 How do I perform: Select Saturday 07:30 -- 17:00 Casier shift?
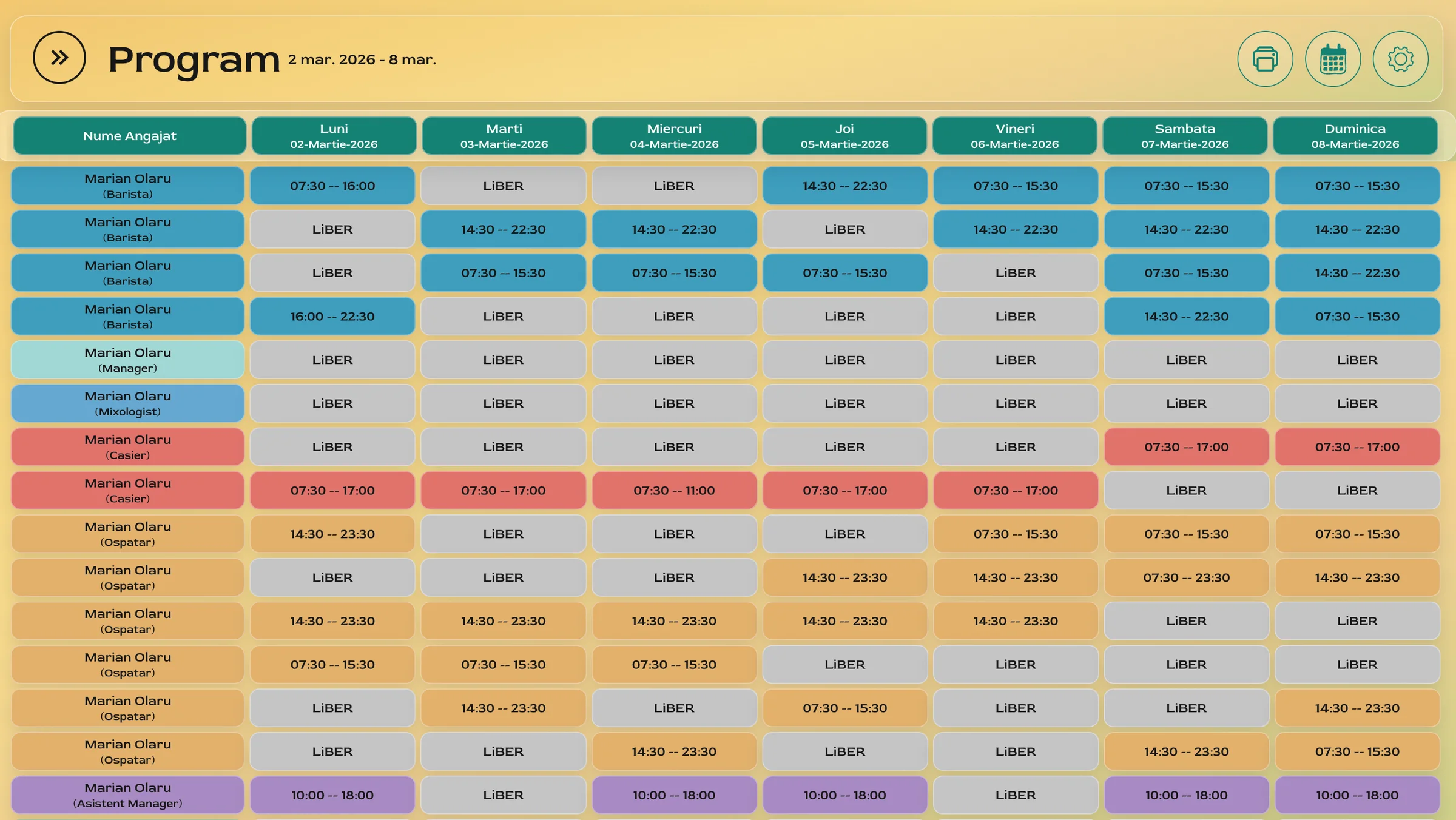1186,447
